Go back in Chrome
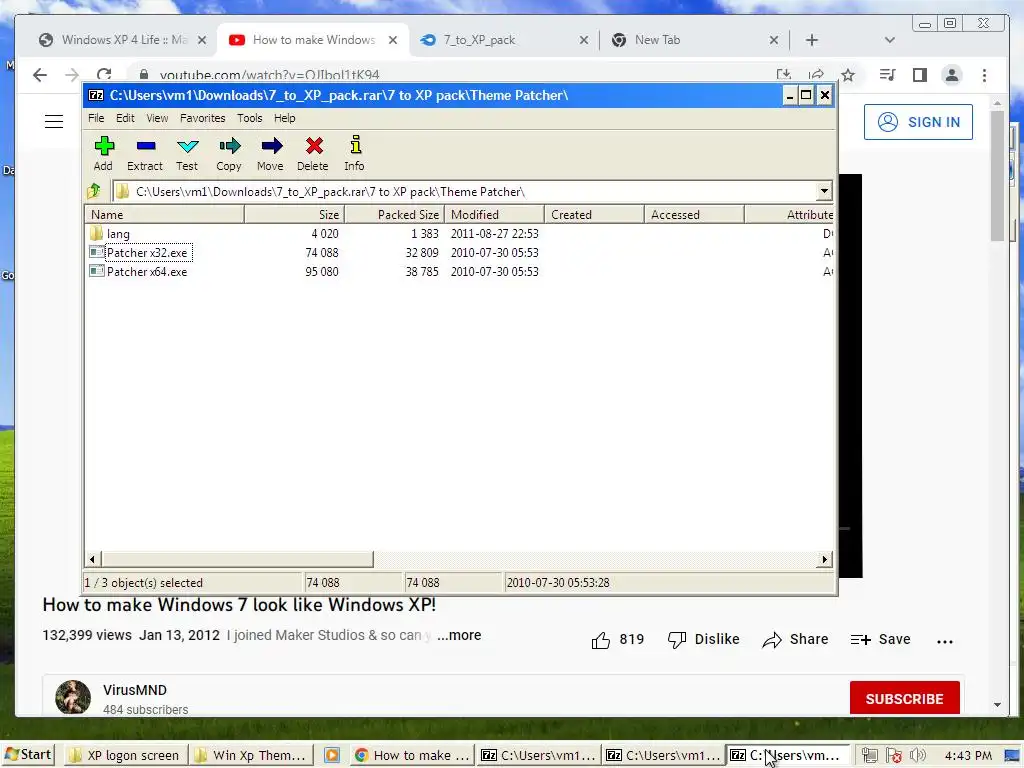Screen dimensions: 1024x768 (x=40, y=75)
